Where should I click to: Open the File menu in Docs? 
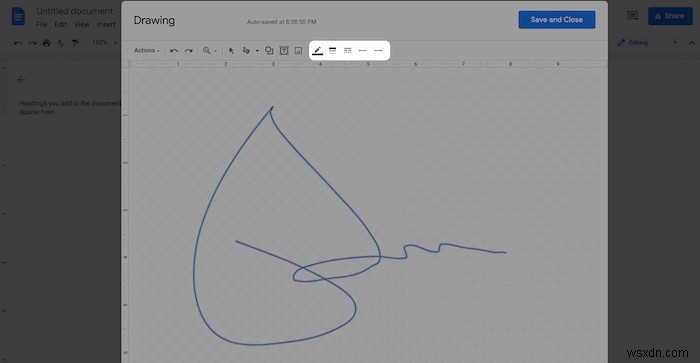click(42, 25)
